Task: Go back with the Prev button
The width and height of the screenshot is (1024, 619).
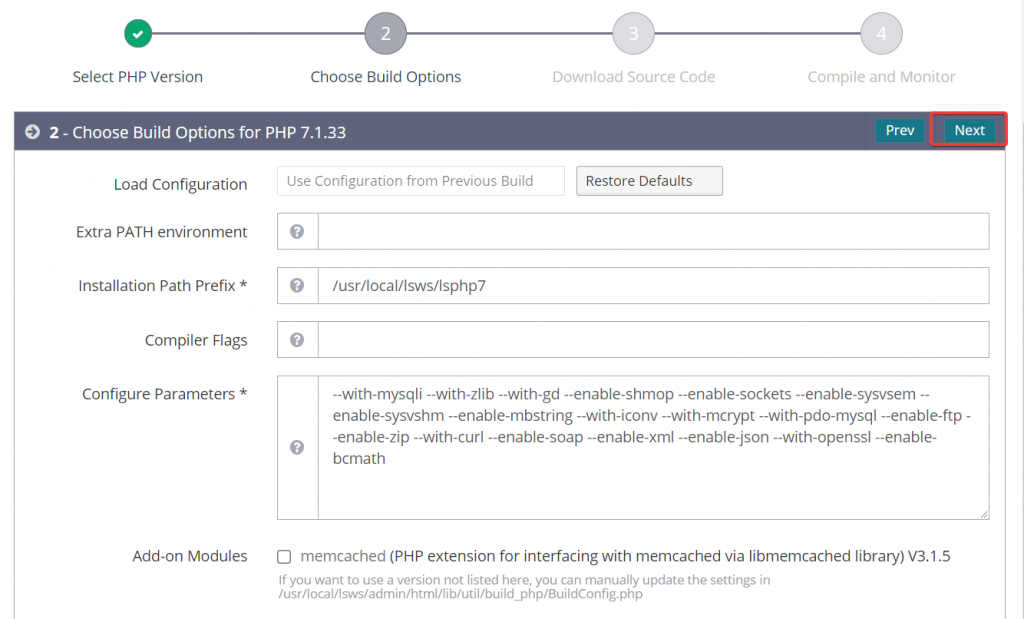Action: [899, 130]
